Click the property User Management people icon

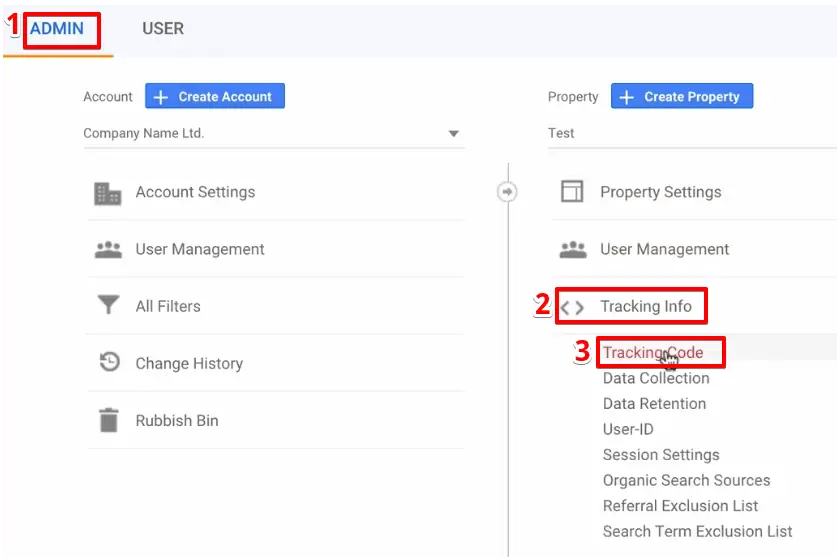[x=573, y=249]
